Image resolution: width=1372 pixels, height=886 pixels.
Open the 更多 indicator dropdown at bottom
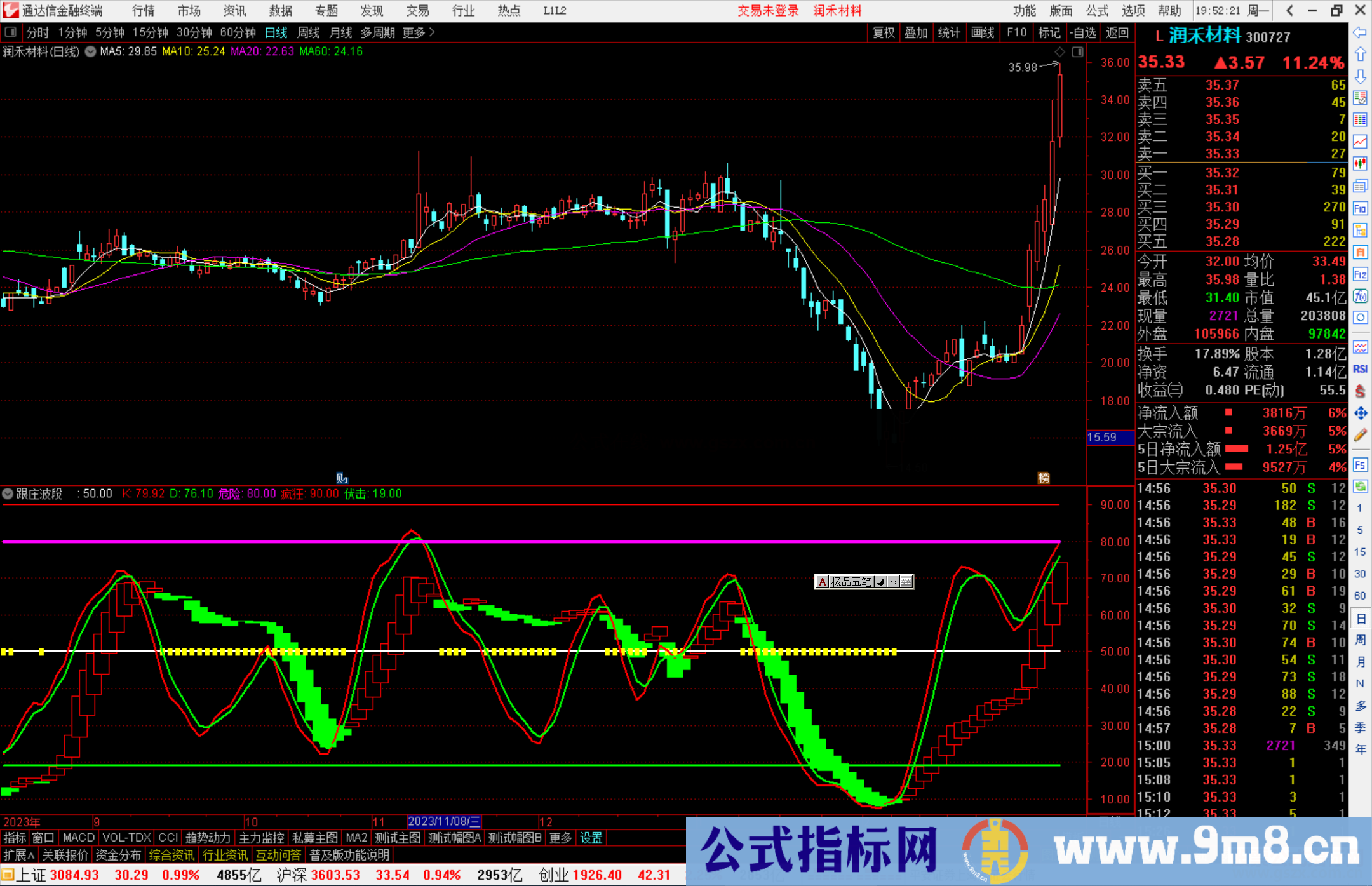coord(559,838)
